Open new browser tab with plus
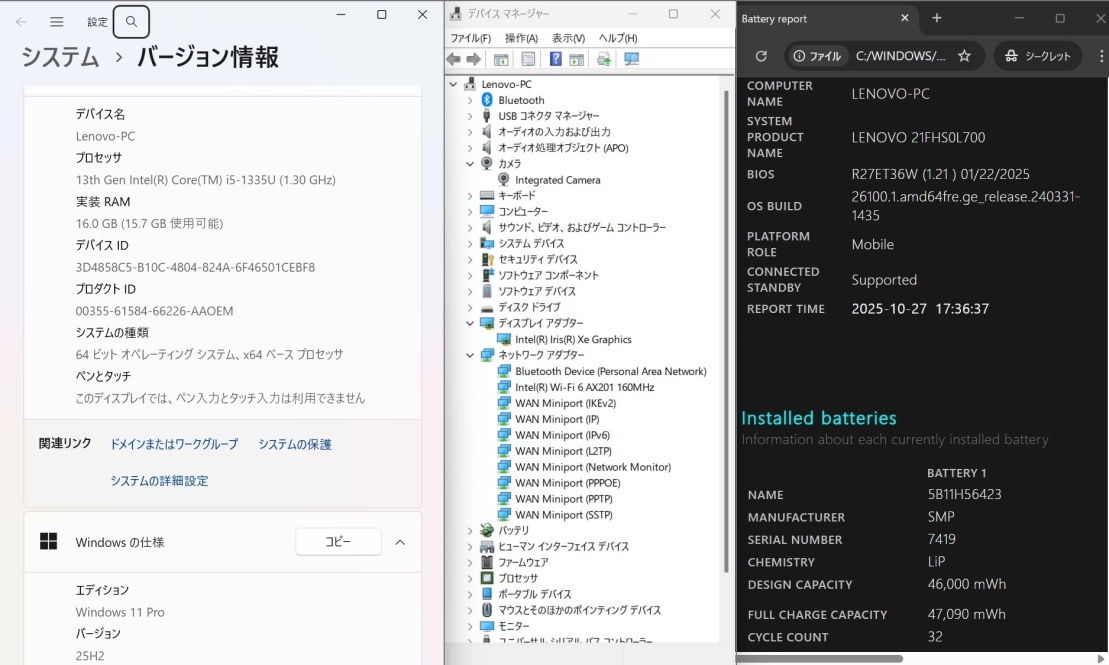1109x665 pixels. coord(937,18)
